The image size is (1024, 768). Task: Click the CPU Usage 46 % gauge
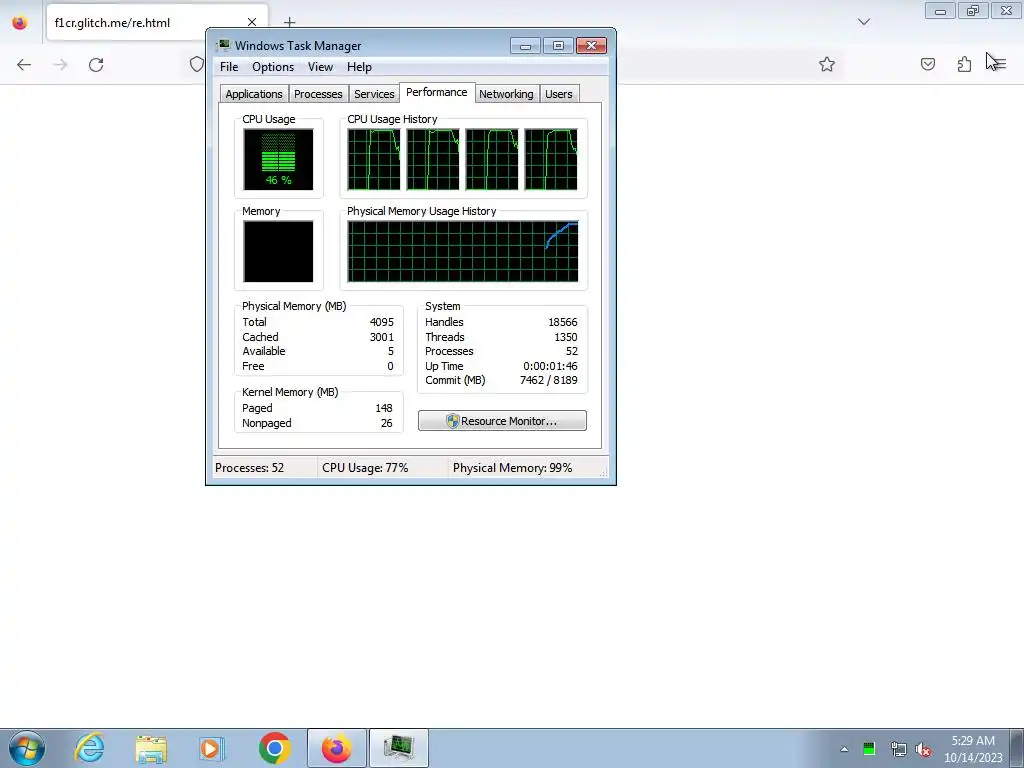(x=278, y=159)
